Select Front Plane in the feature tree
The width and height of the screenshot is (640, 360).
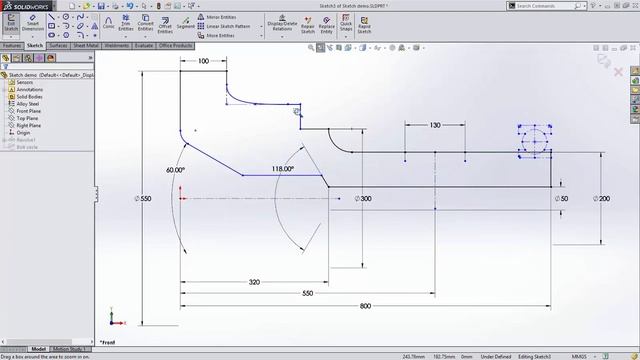pyautogui.click(x=24, y=111)
